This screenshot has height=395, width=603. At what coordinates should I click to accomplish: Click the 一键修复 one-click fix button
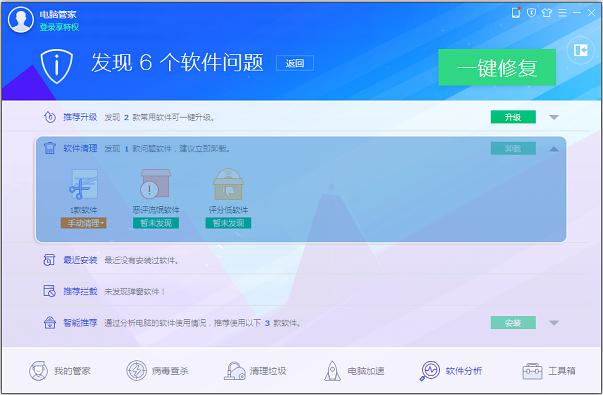[x=497, y=67]
